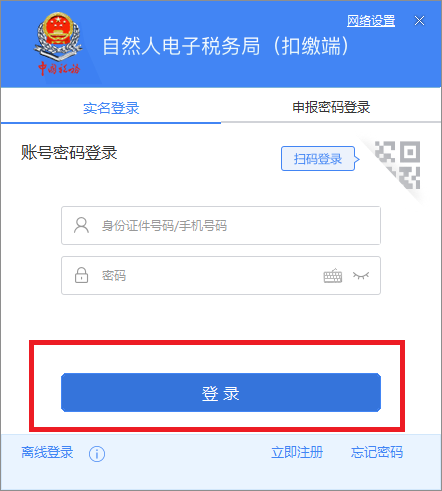This screenshot has width=442, height=491.
Task: Switch to QR code login via corner icon
Action: (x=397, y=165)
